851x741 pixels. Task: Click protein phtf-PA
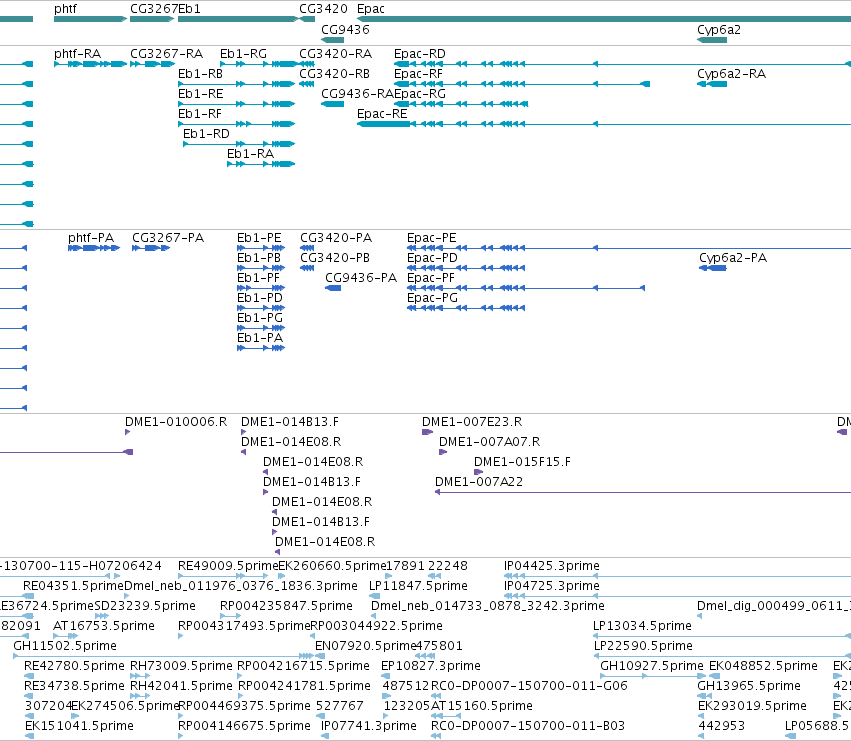click(94, 248)
